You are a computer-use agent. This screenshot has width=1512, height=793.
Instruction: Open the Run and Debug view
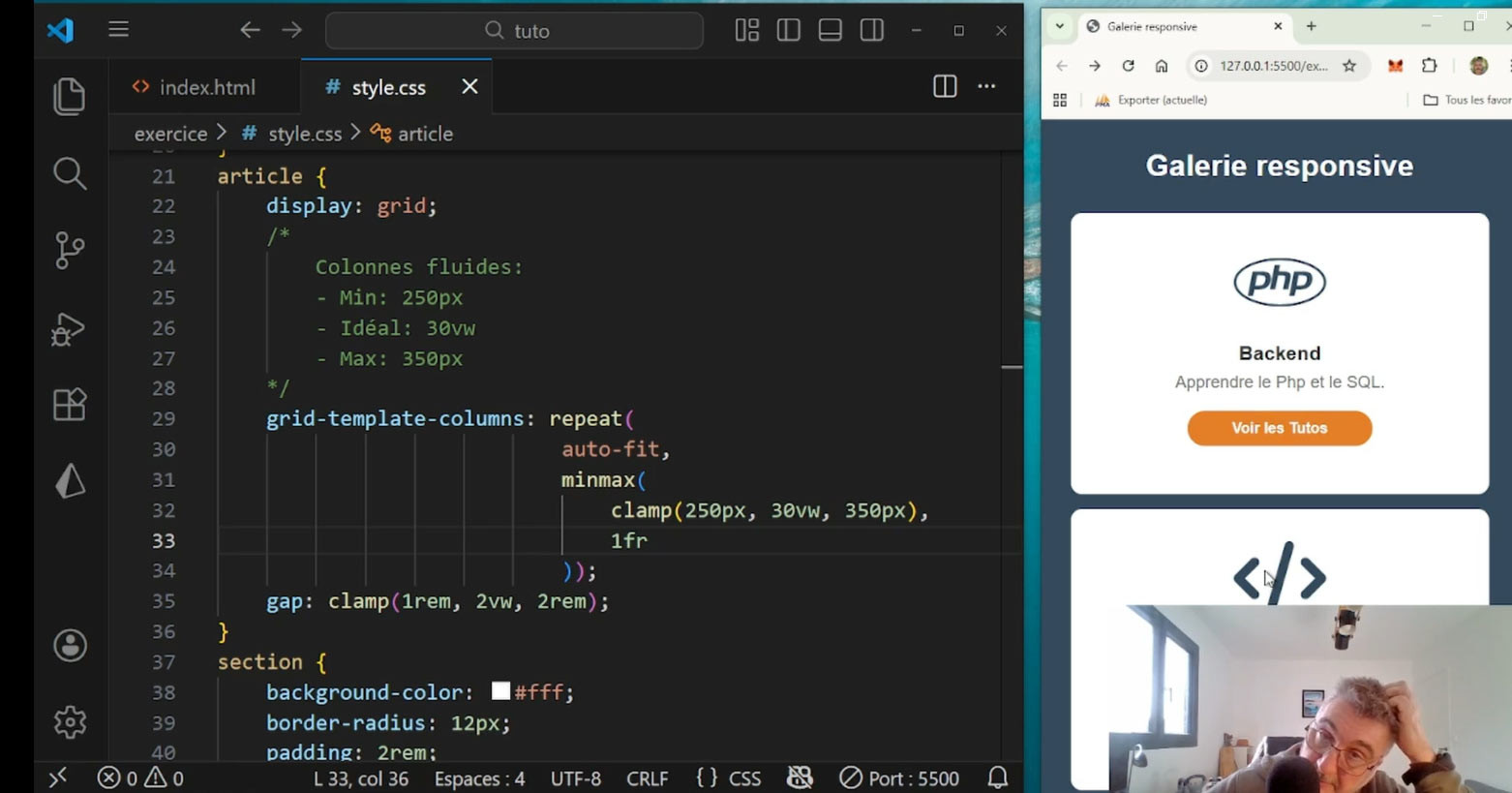coord(69,329)
